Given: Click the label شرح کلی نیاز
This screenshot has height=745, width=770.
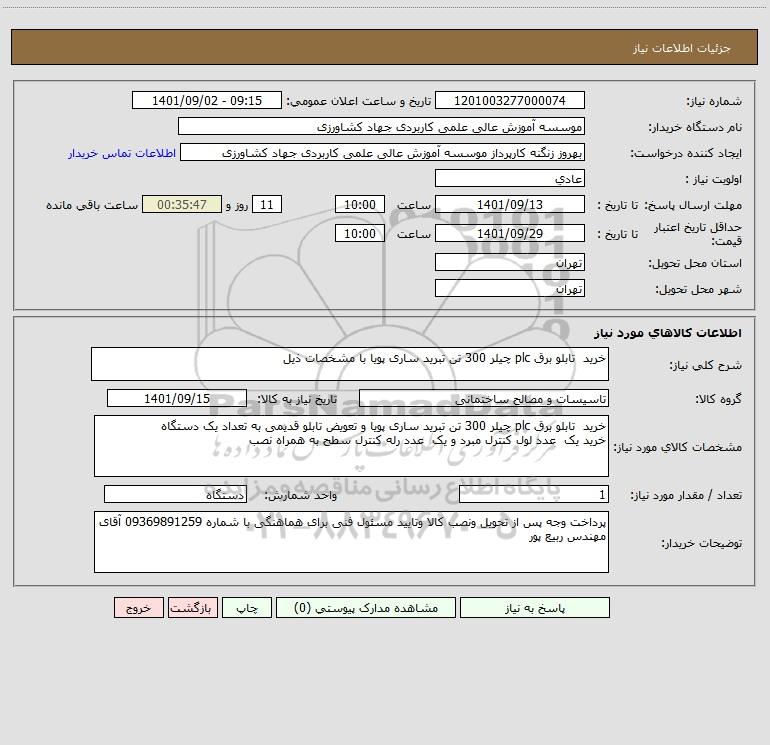Looking at the screenshot, I should tap(706, 365).
